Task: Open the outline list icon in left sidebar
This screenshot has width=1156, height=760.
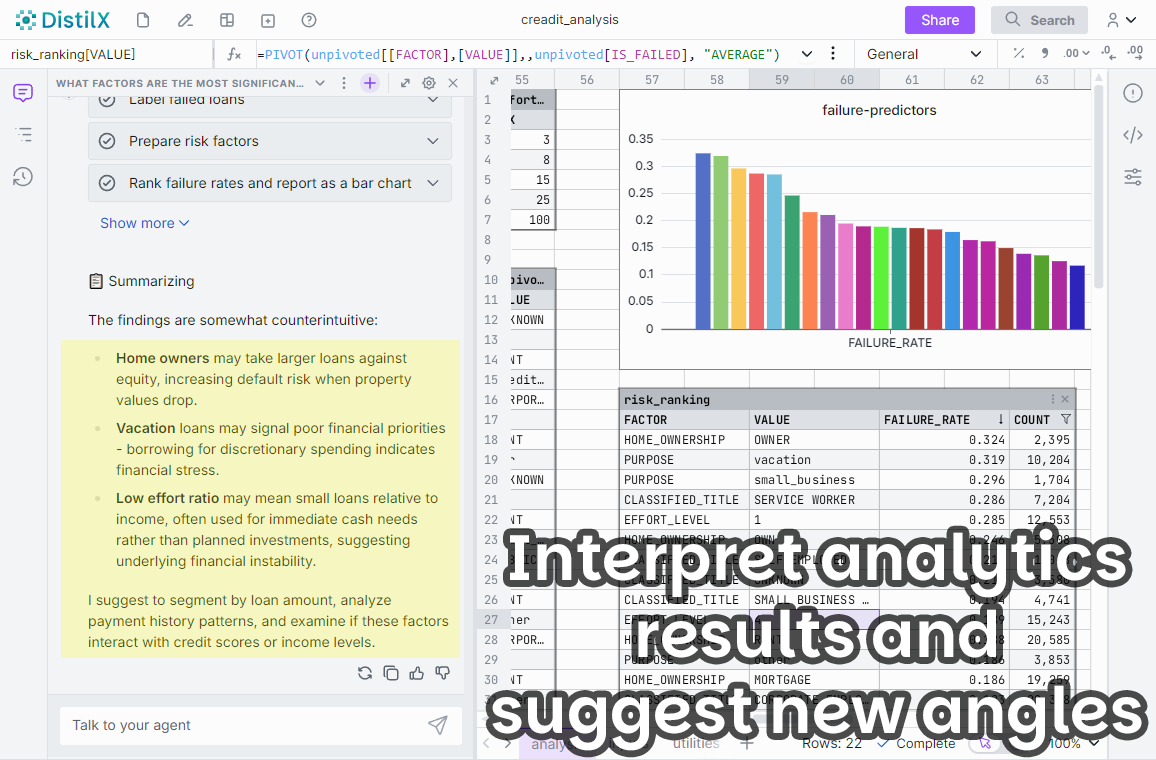Action: click(23, 135)
